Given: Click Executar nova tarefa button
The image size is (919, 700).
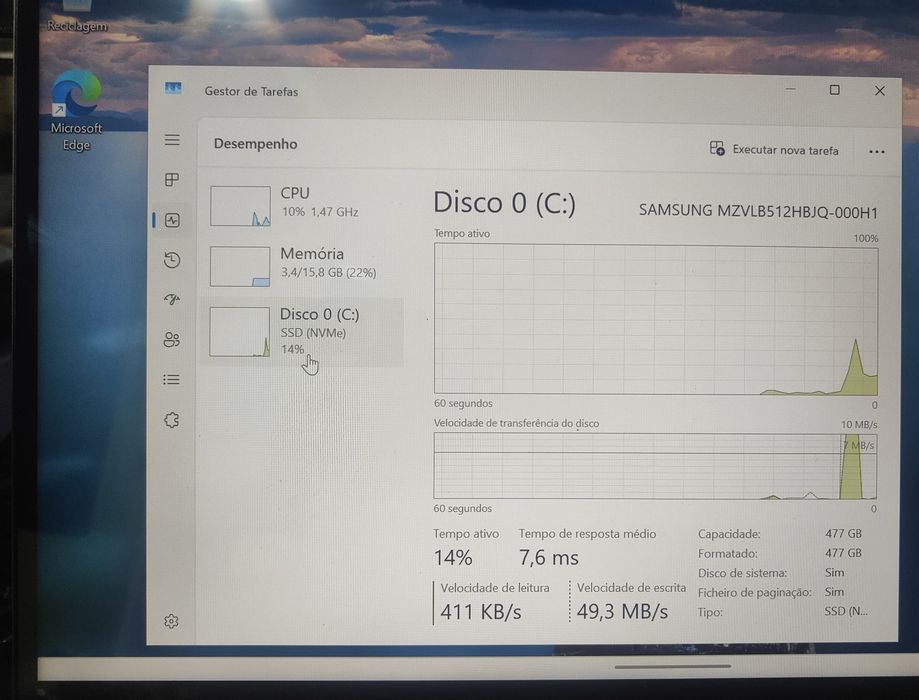Looking at the screenshot, I should (774, 149).
